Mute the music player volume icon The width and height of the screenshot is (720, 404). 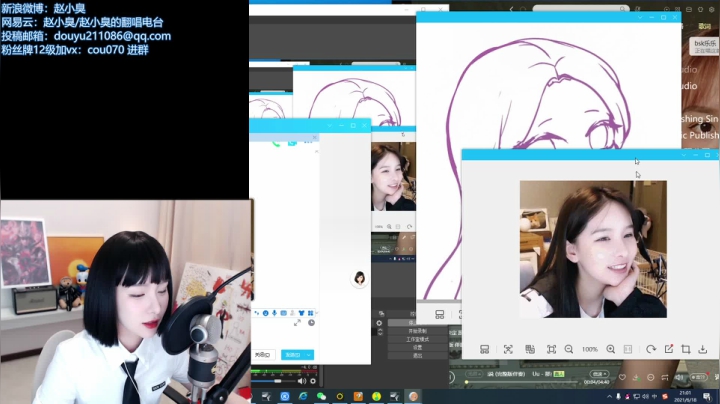680,377
